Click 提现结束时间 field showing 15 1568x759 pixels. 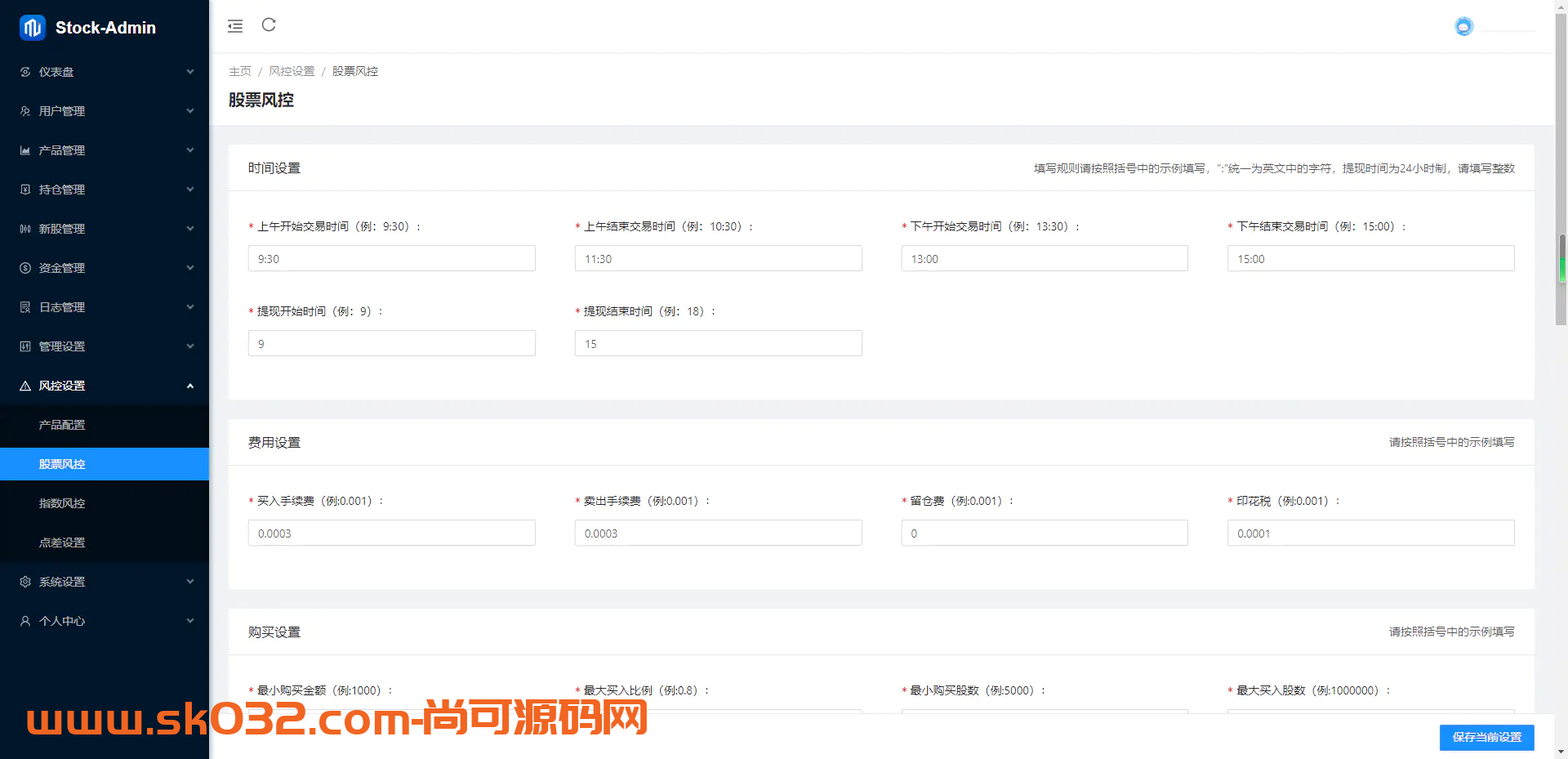[719, 344]
